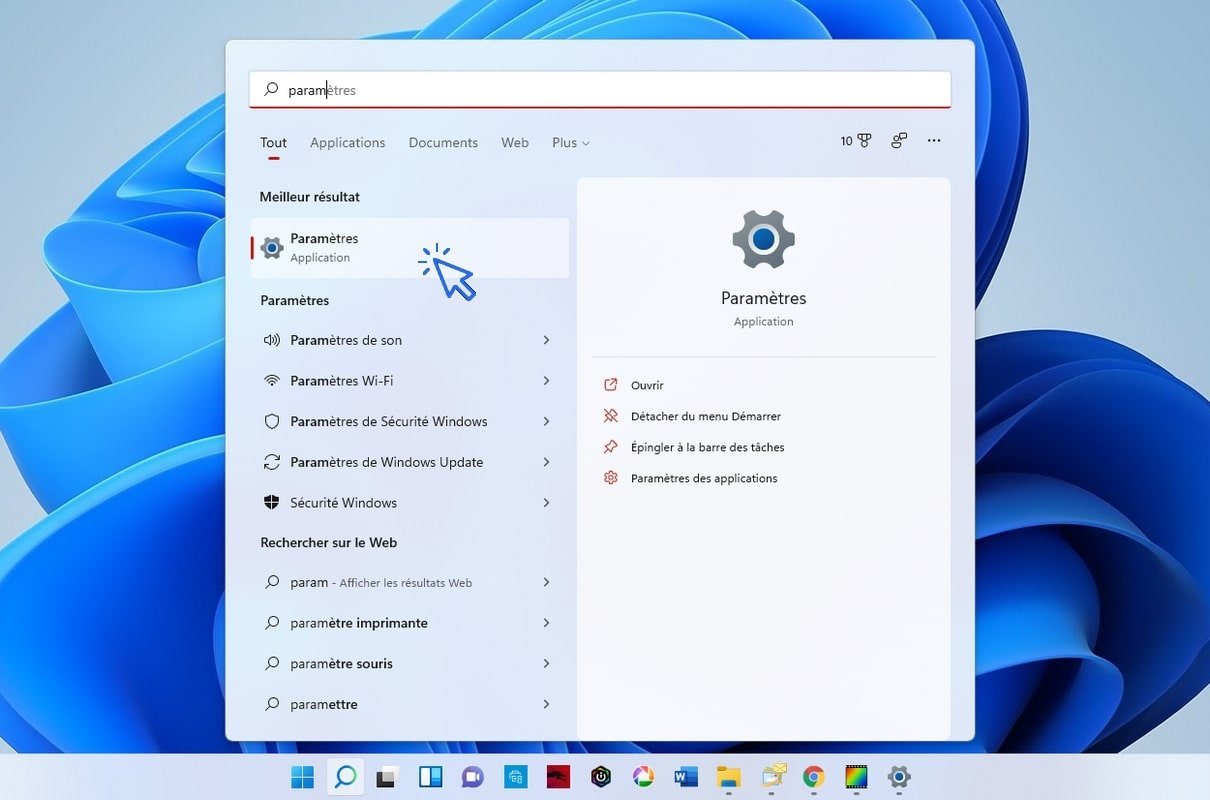The image size is (1210, 800).
Task: Click speaker icon for Paramètres de son
Action: click(271, 340)
